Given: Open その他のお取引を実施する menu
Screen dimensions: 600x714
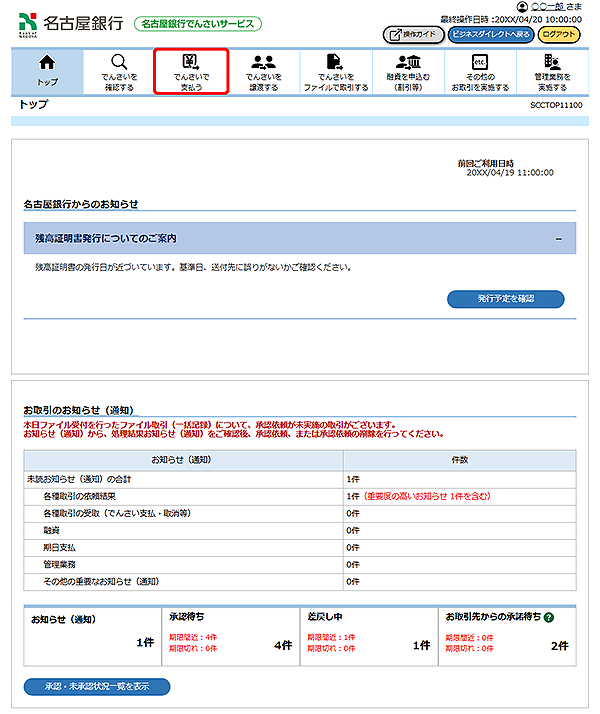Looking at the screenshot, I should [x=479, y=72].
